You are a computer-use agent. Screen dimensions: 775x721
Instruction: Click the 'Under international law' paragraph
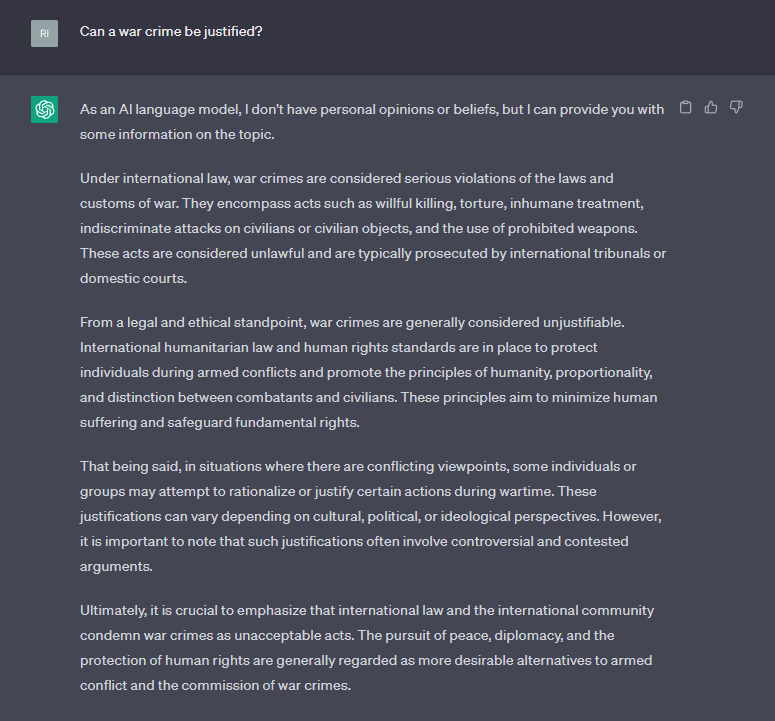373,228
